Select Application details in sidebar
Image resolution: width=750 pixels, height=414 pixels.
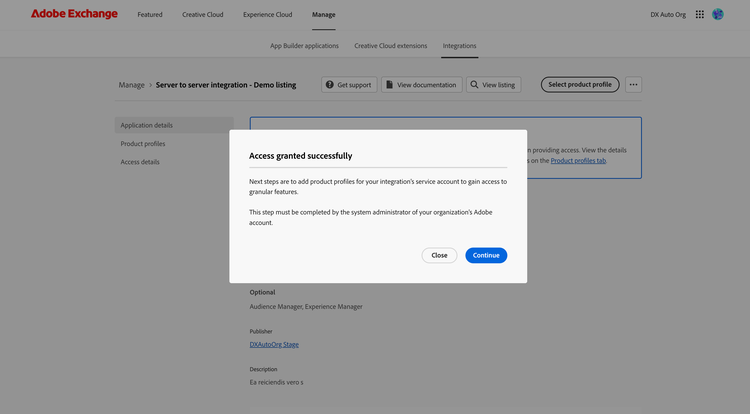pyautogui.click(x=174, y=125)
